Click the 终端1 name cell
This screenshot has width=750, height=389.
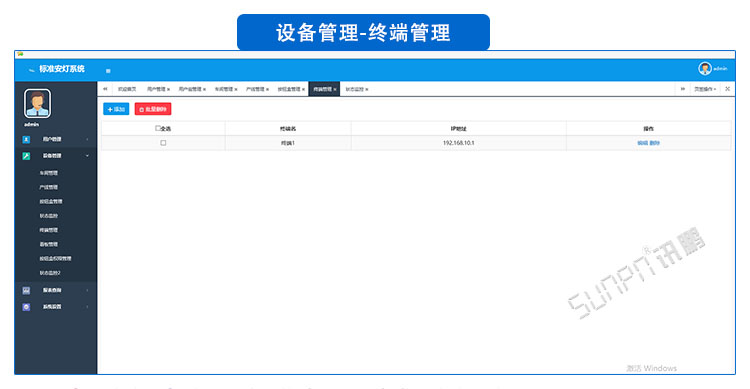point(288,143)
